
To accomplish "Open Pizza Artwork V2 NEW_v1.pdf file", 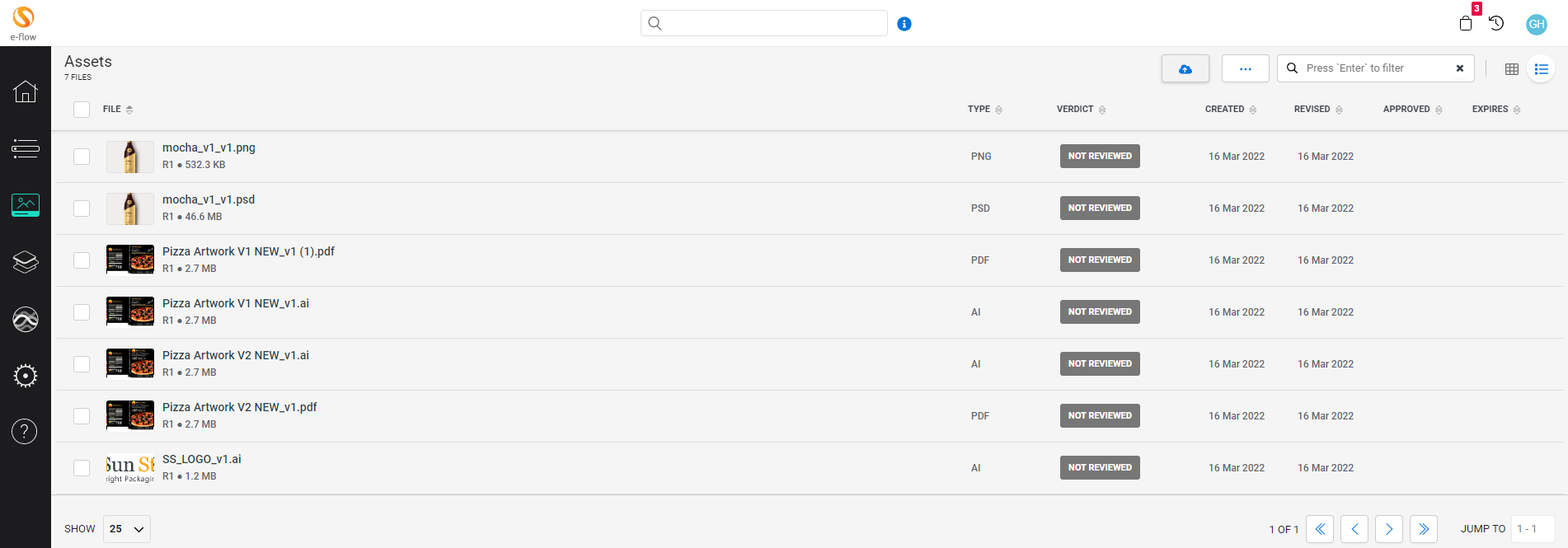I will pos(239,407).
